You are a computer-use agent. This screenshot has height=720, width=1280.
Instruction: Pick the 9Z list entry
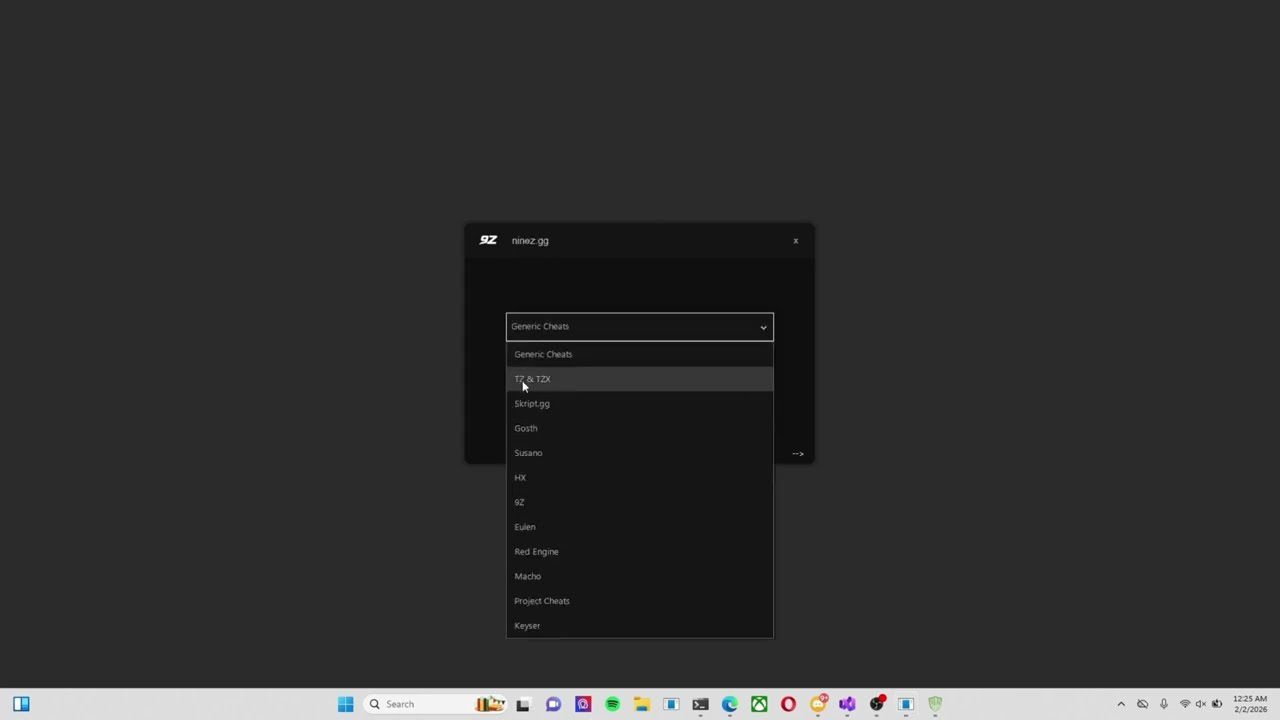pyautogui.click(x=640, y=502)
